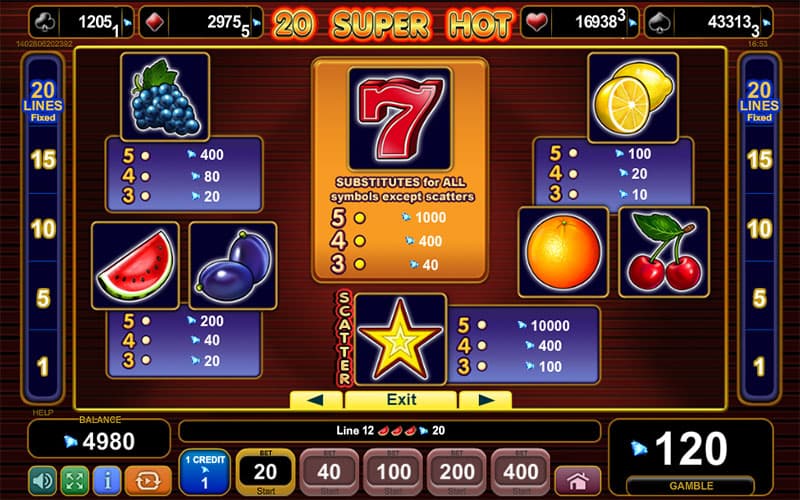The width and height of the screenshot is (800, 500).
Task: Toggle fullscreen with green arrows icon
Action: [75, 480]
